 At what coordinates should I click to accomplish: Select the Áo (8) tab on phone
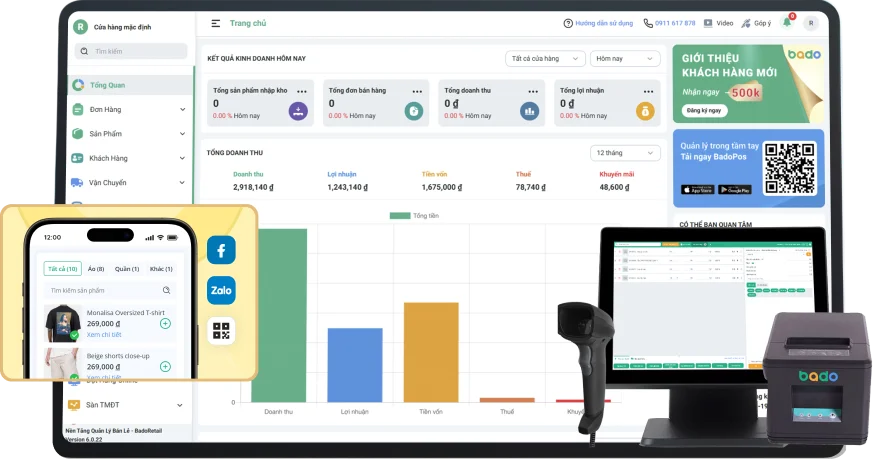[96, 269]
